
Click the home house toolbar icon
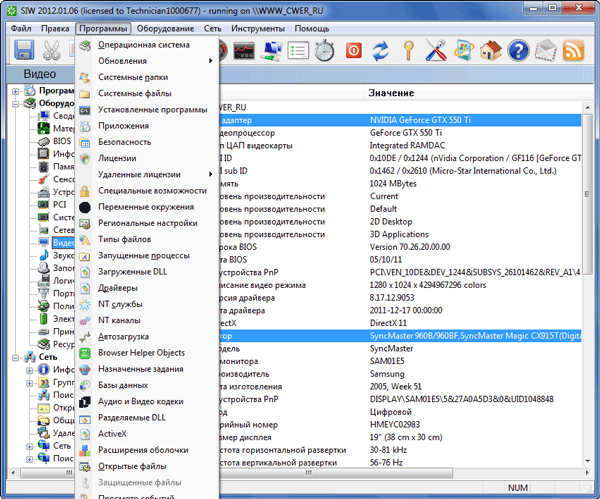coord(490,49)
